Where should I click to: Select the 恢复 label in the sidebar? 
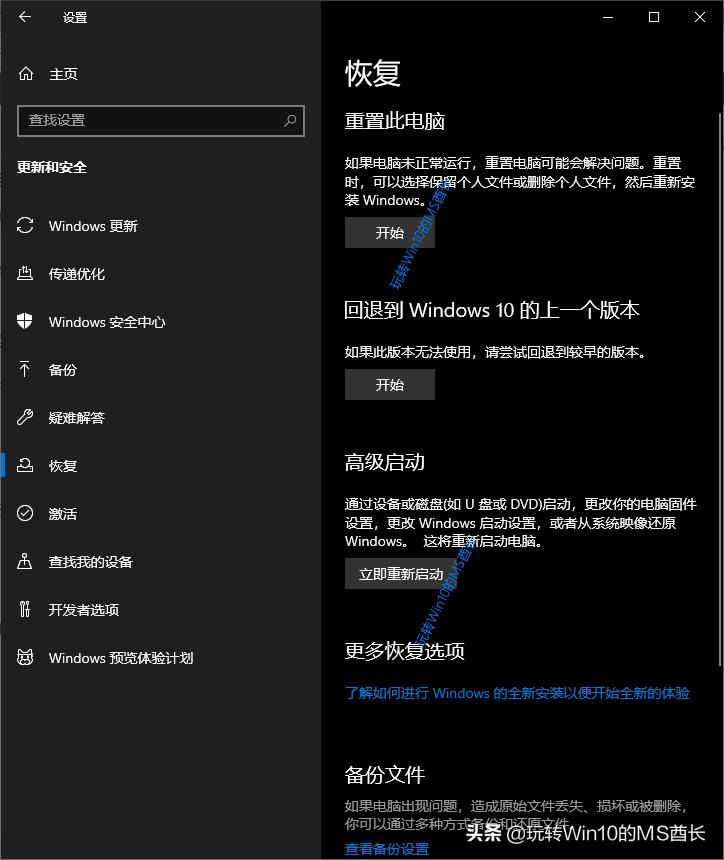pyautogui.click(x=63, y=466)
